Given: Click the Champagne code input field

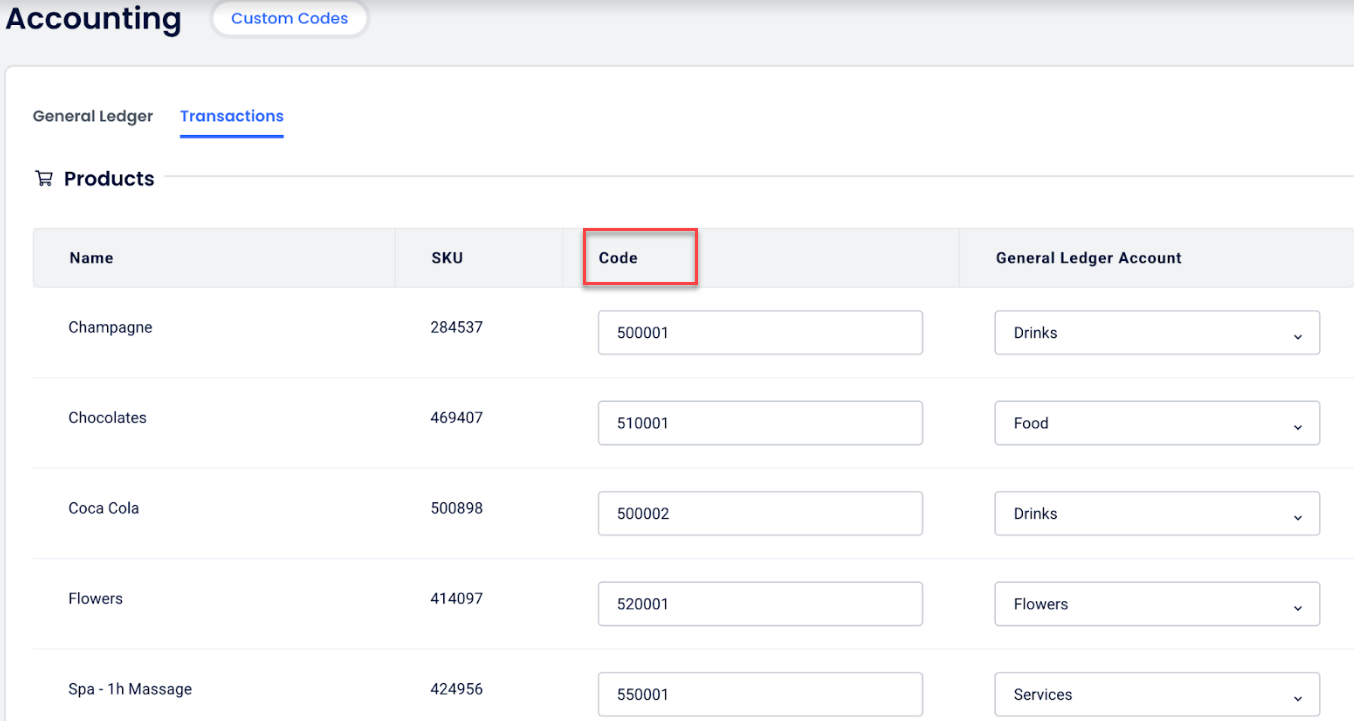Looking at the screenshot, I should tap(760, 333).
